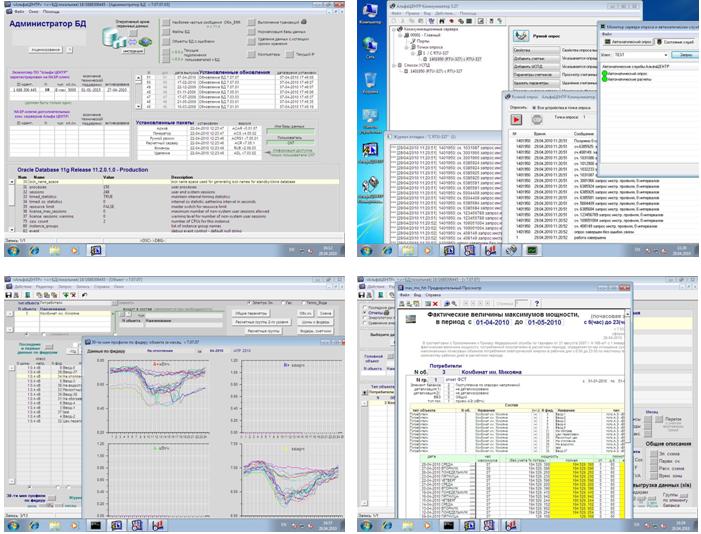
Task: Click the red X icon in preview window toolbar
Action: click(x=435, y=304)
